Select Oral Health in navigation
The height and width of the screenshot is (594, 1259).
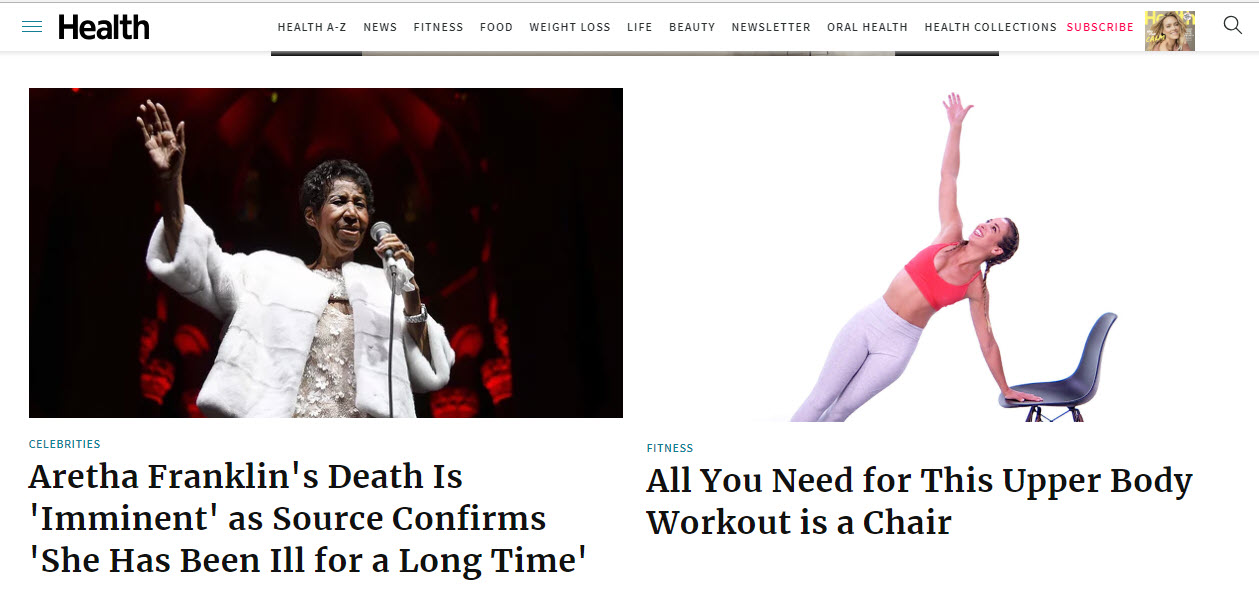click(868, 27)
